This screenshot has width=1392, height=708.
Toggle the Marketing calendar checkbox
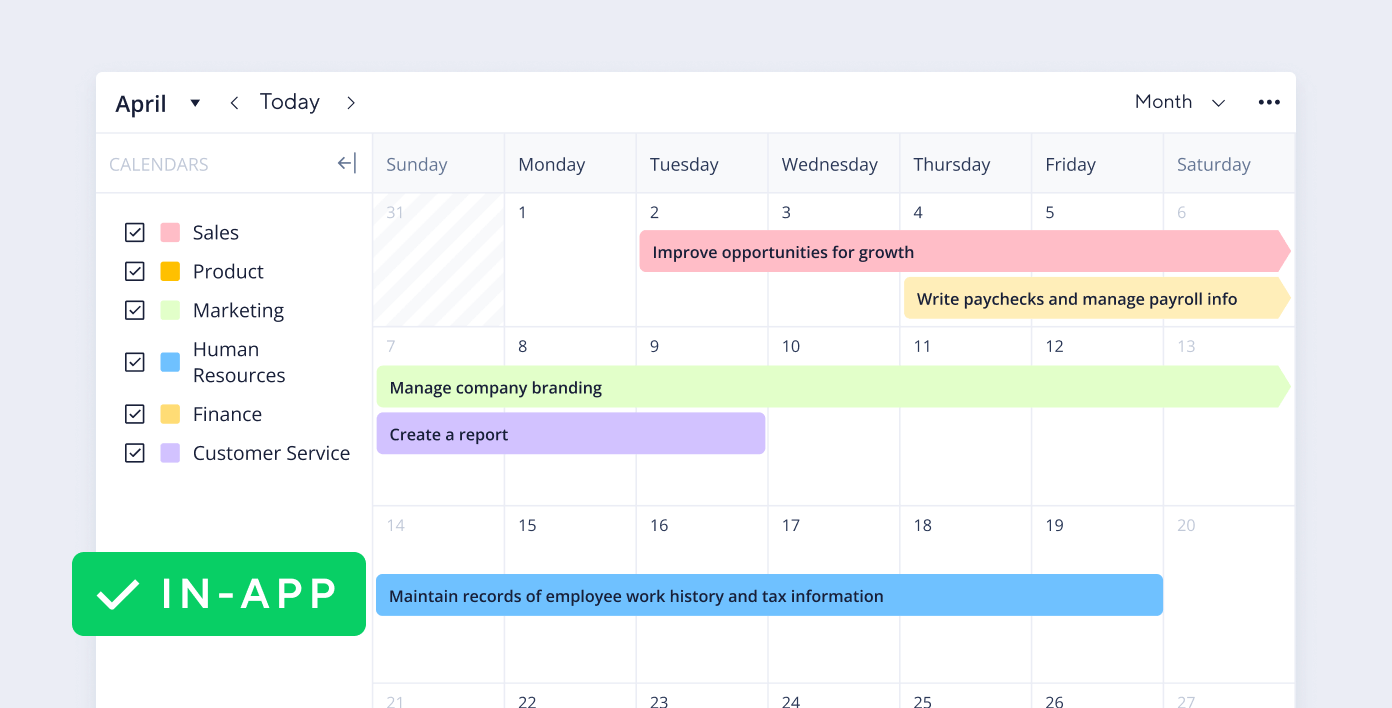click(x=135, y=310)
